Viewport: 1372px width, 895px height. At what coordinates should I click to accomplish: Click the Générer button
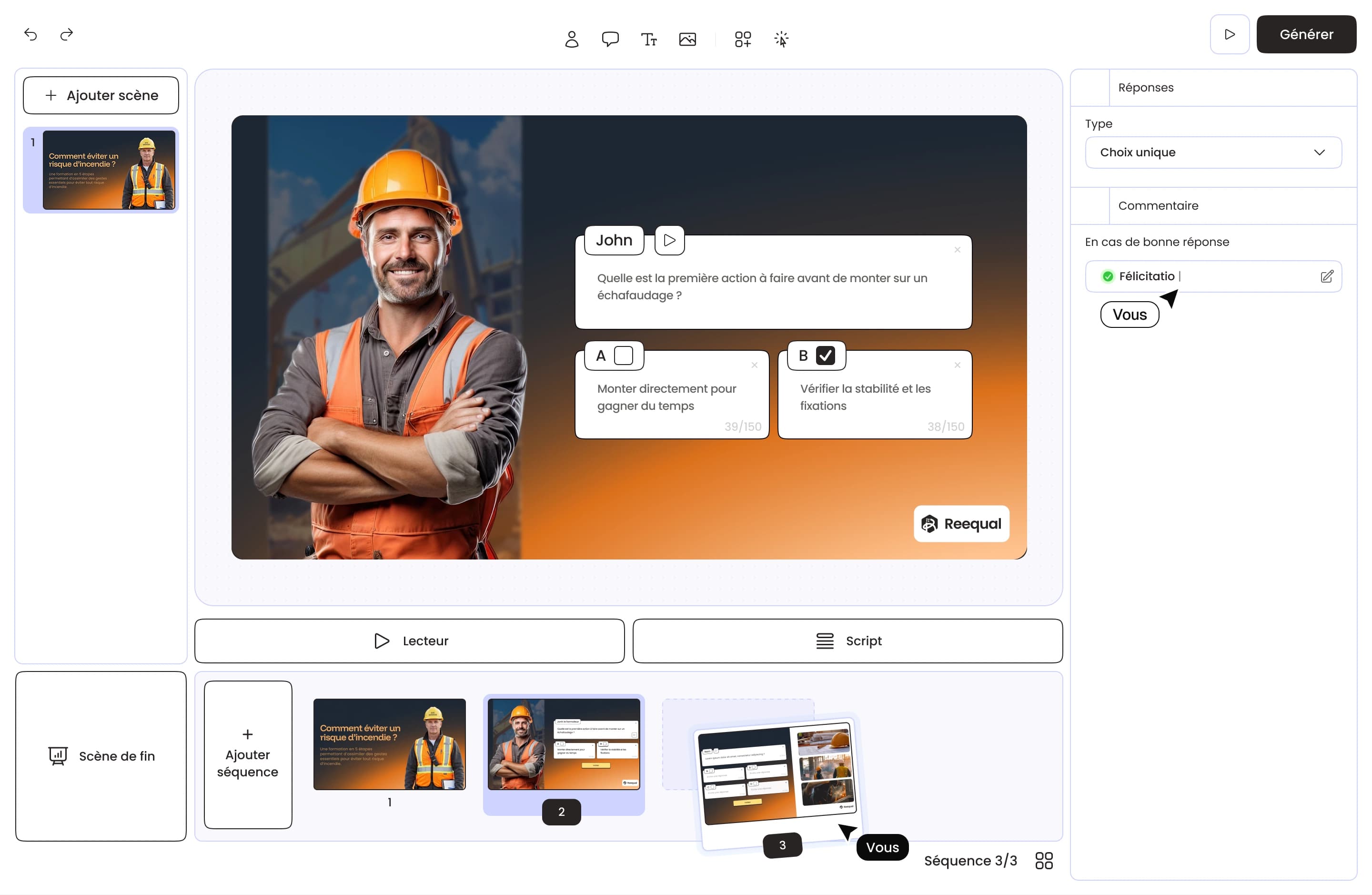point(1306,35)
